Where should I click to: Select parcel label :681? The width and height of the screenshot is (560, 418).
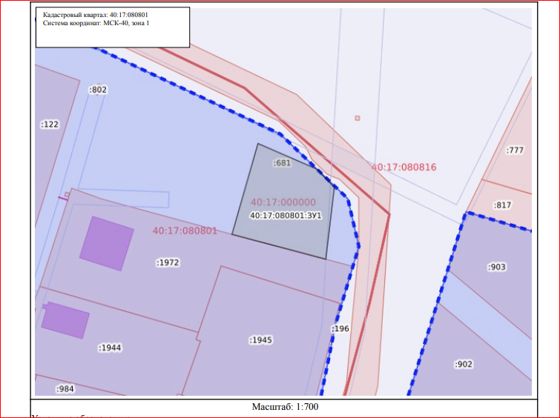(282, 163)
